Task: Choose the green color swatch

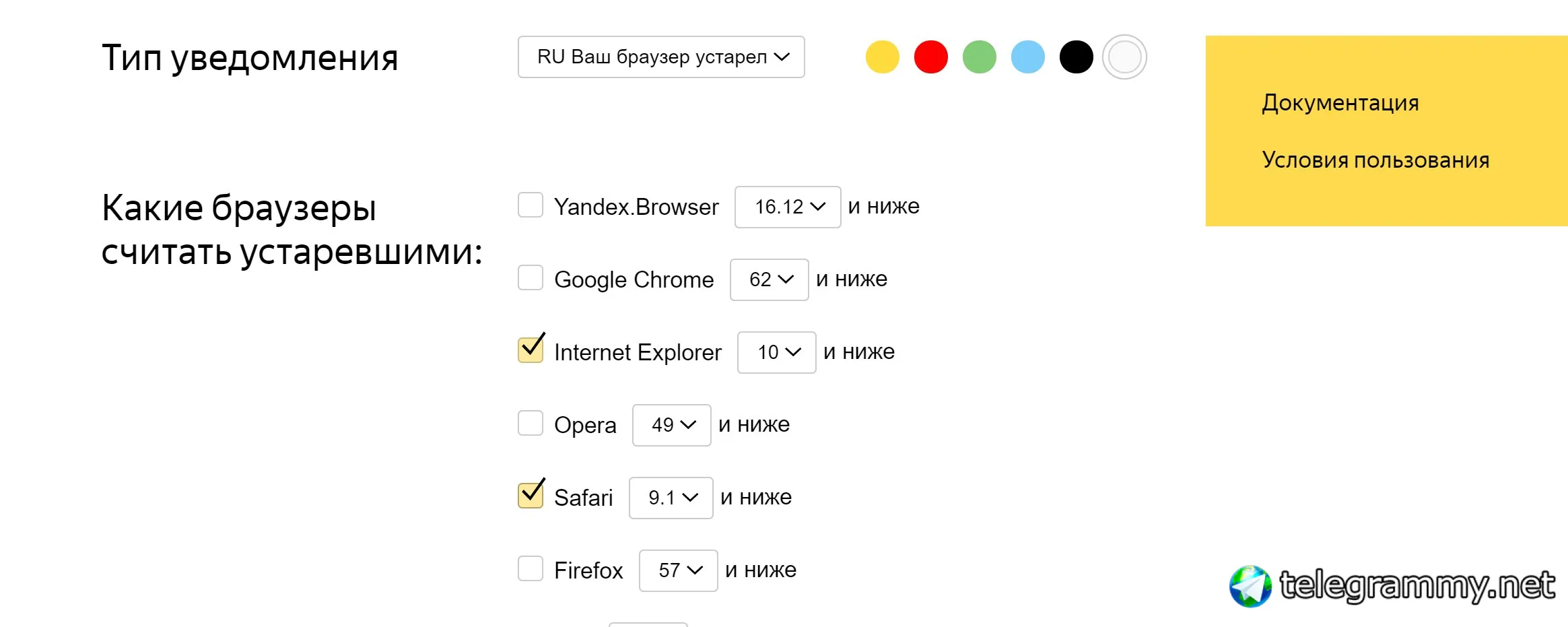Action: (979, 57)
